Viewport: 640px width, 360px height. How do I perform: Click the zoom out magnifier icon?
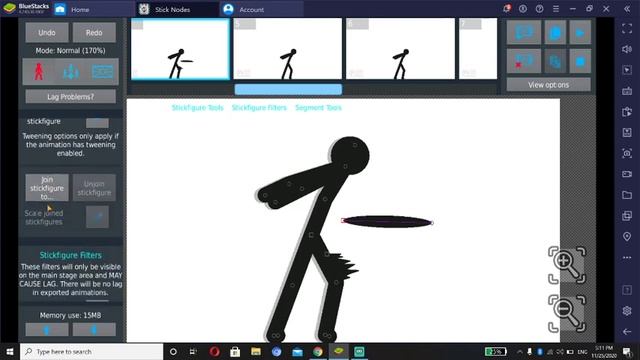[x=567, y=313]
